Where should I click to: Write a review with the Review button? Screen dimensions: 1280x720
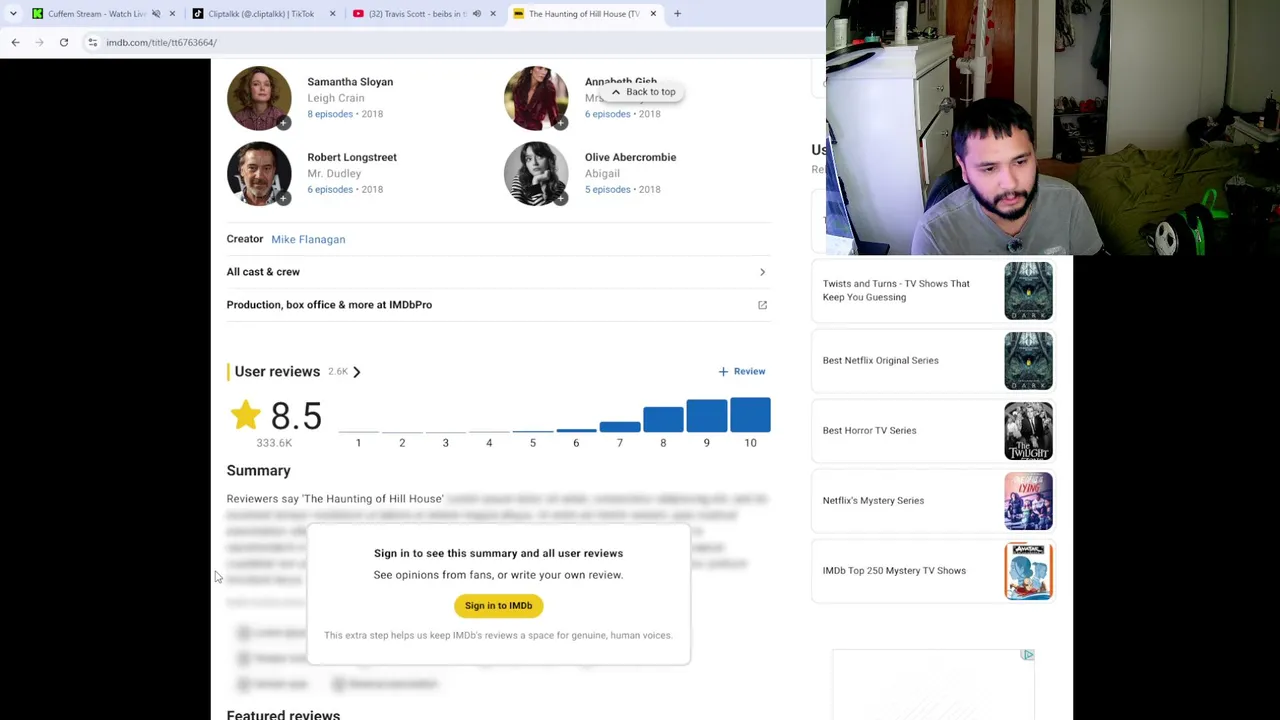click(742, 371)
